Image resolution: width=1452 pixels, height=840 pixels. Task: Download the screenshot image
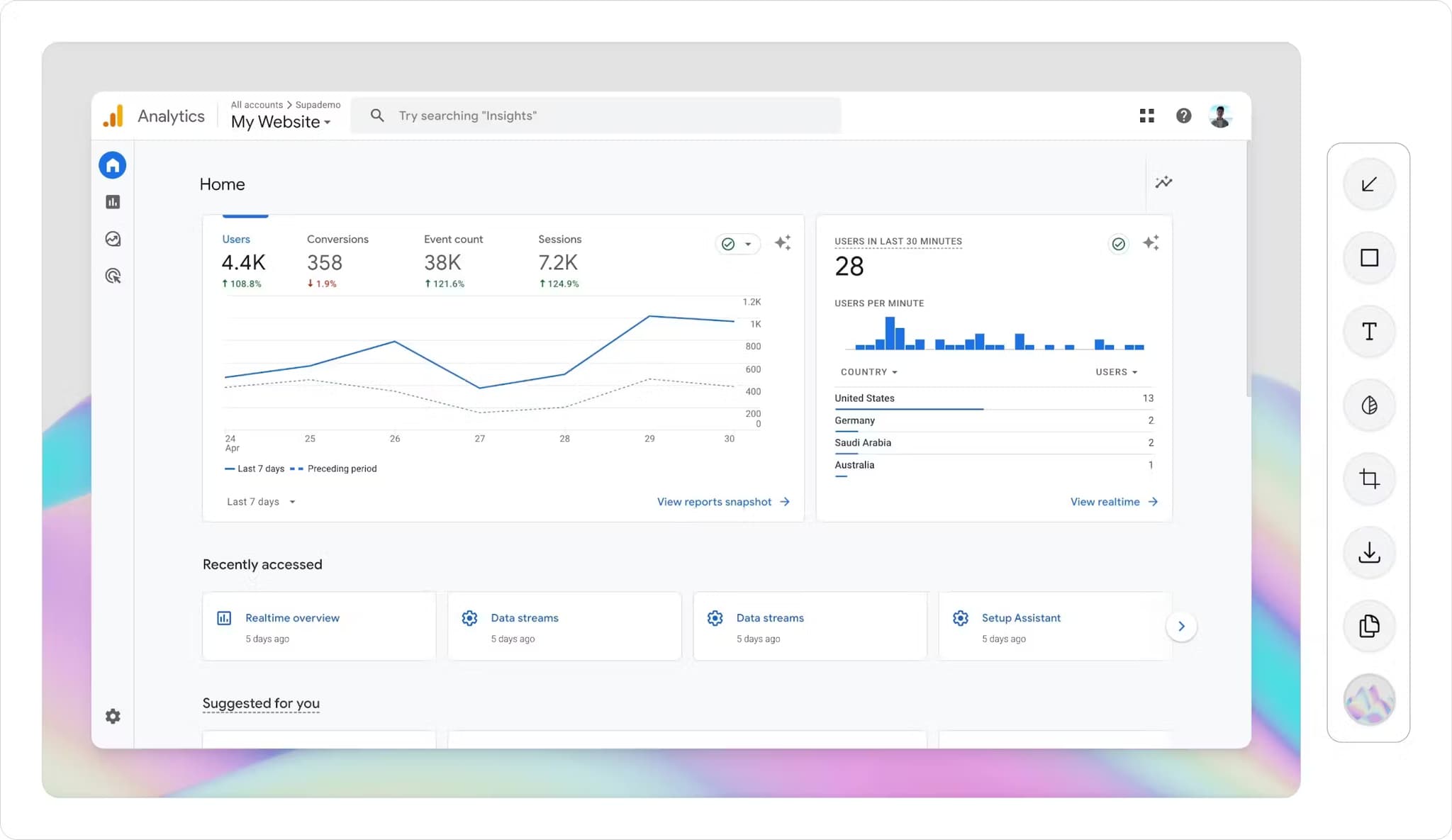click(x=1369, y=553)
